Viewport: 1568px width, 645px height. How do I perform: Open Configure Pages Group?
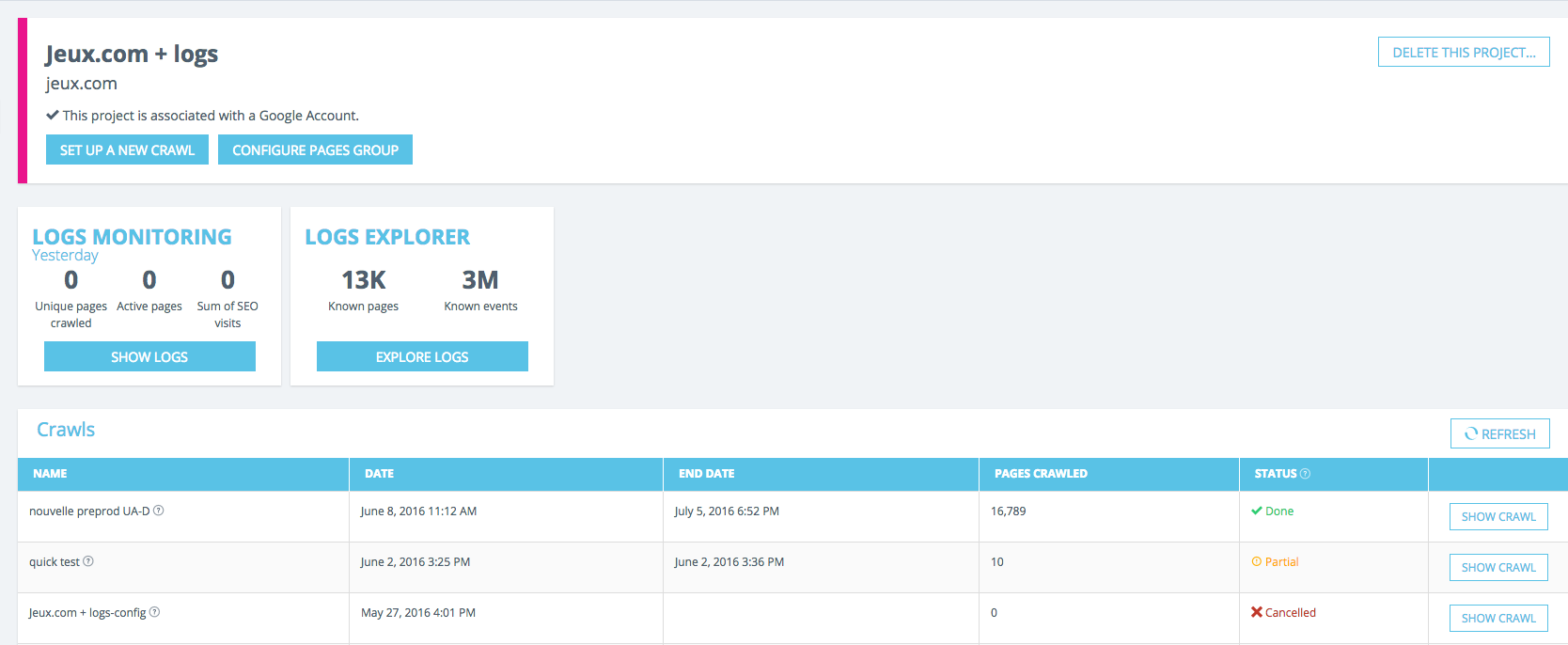coord(315,149)
